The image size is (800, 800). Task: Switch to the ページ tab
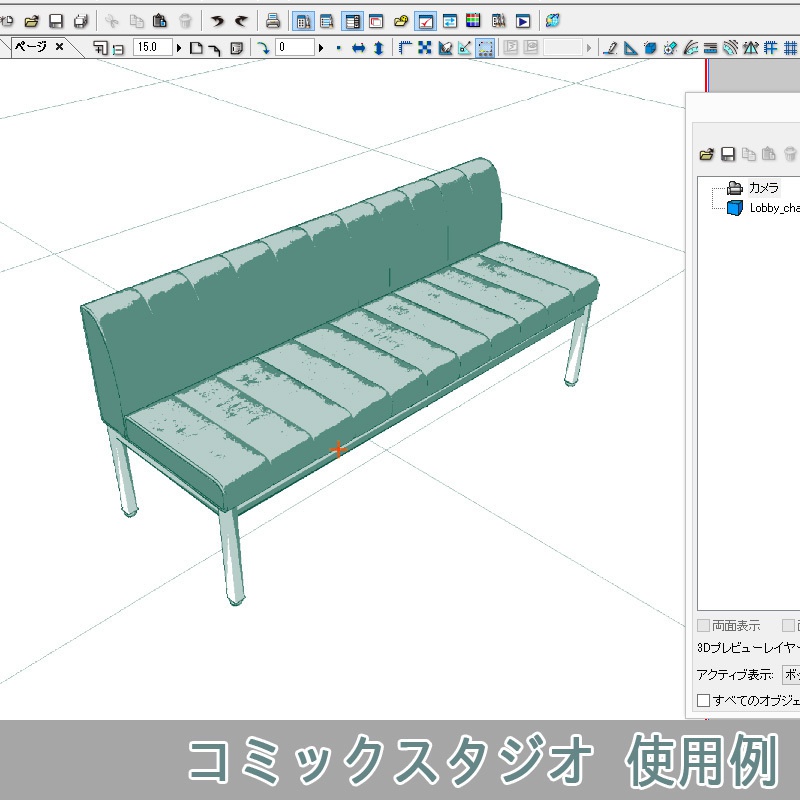tap(33, 46)
